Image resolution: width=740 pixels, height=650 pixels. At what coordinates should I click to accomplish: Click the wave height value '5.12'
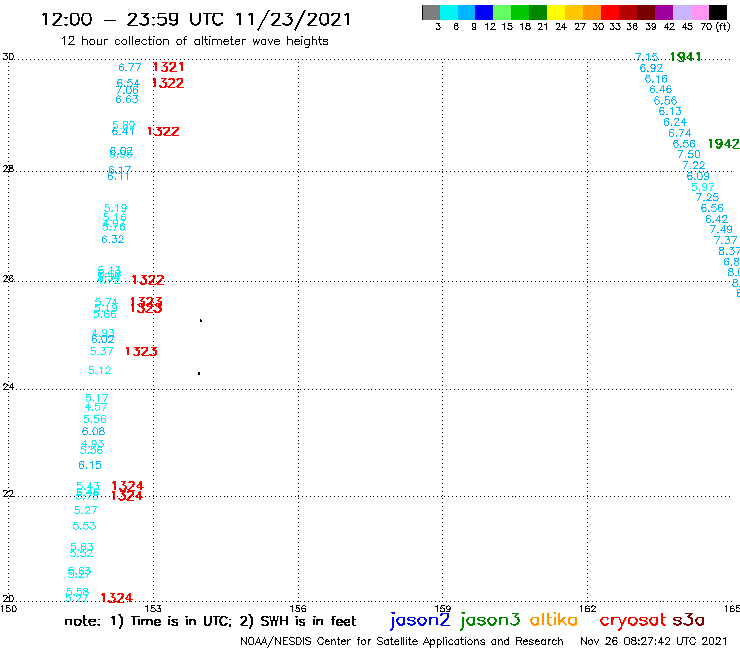coord(100,371)
